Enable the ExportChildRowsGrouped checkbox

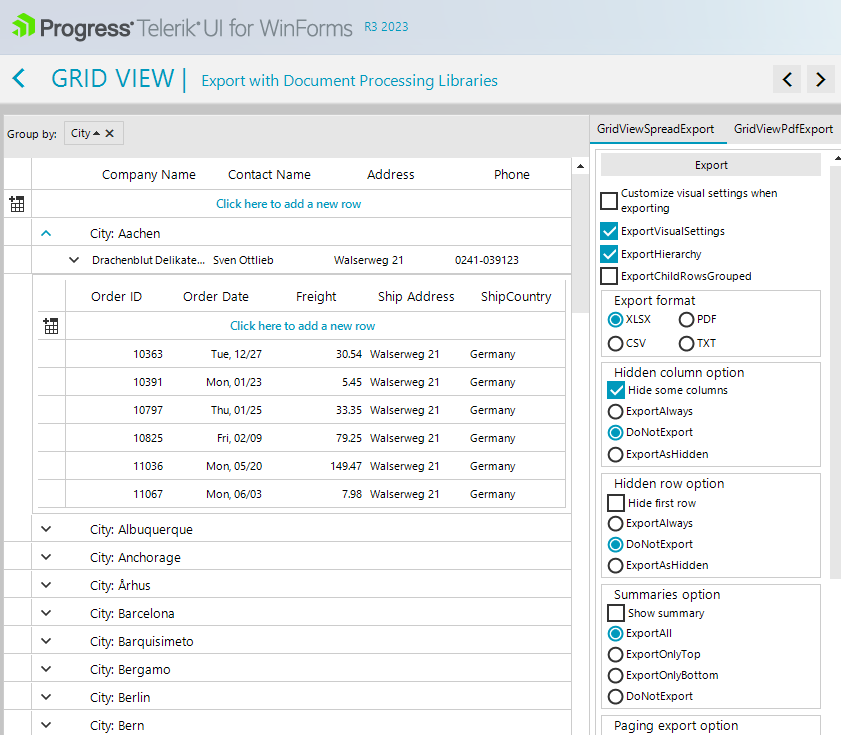pyautogui.click(x=608, y=276)
